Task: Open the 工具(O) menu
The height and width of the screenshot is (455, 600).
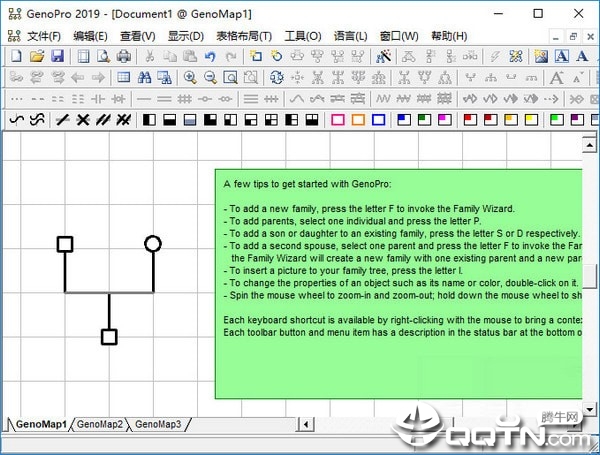Action: [x=303, y=36]
